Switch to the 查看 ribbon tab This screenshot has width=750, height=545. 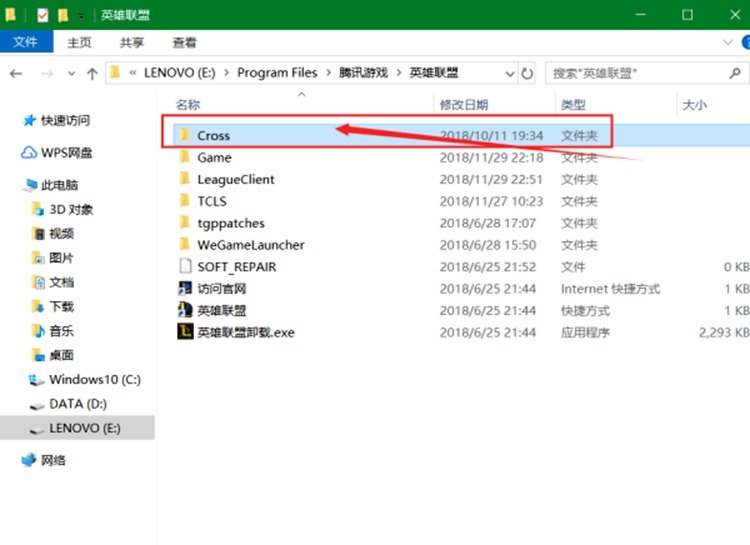[184, 43]
